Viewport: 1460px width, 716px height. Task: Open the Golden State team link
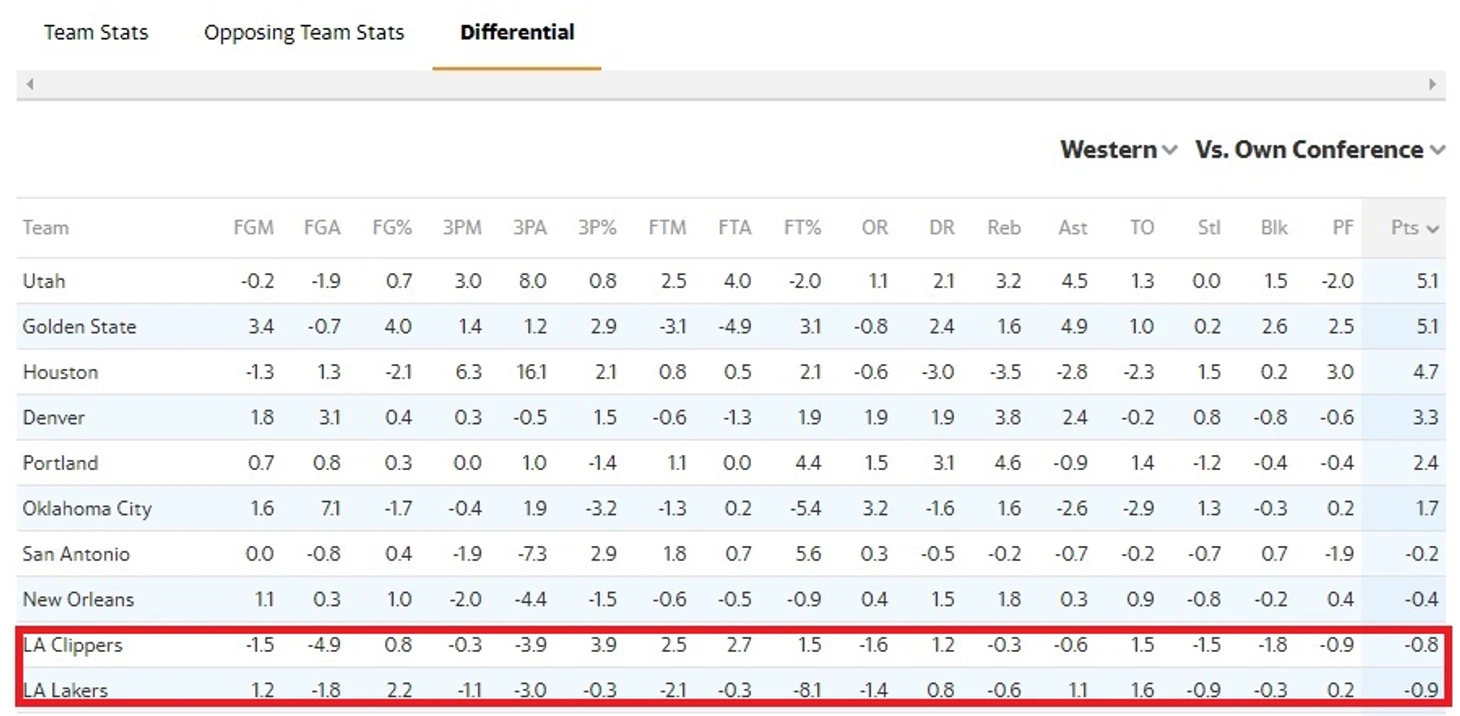click(80, 327)
